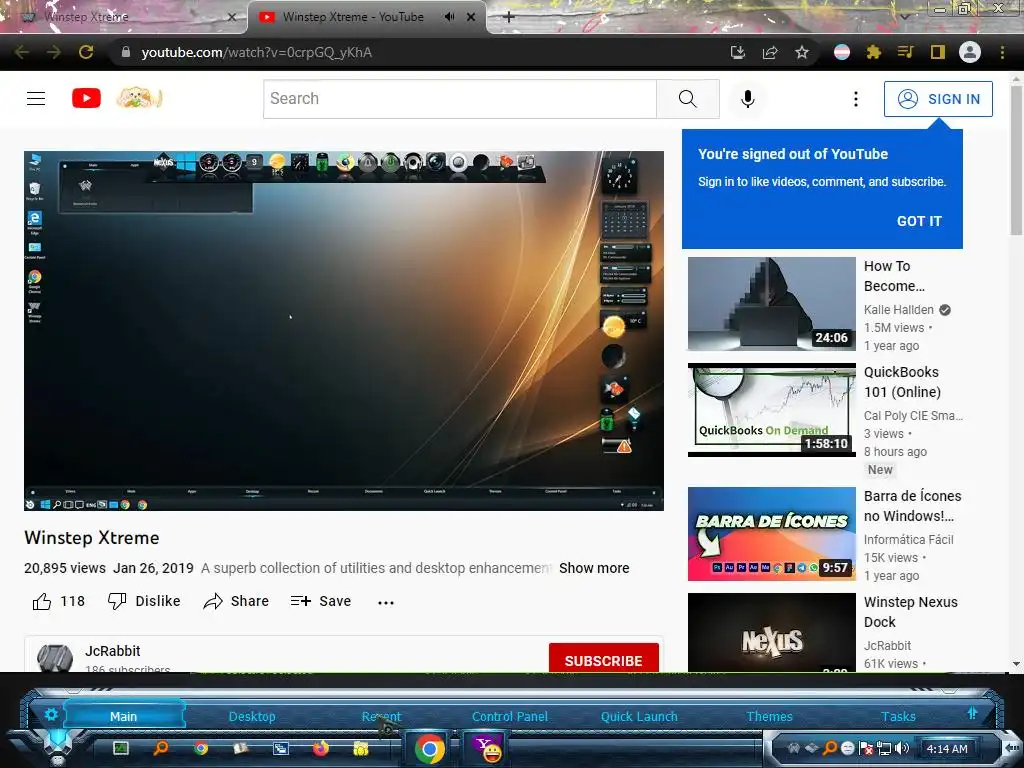Expand description with Show more
Screen dimensions: 1024x768
click(594, 568)
